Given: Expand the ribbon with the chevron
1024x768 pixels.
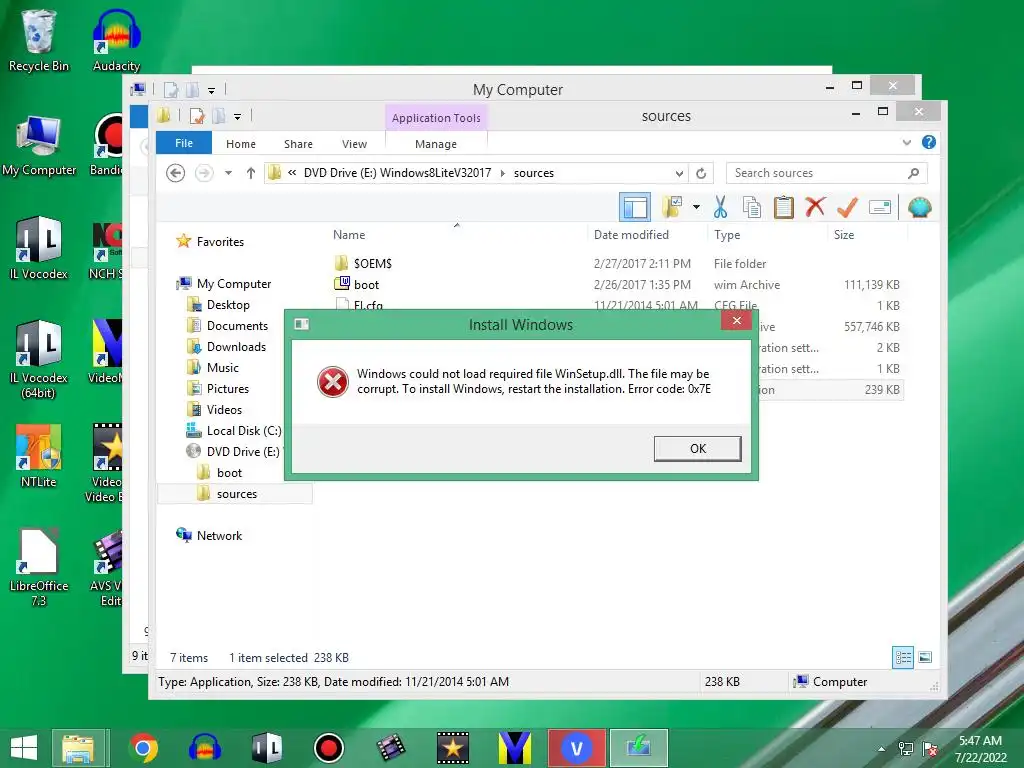Looking at the screenshot, I should point(906,142).
